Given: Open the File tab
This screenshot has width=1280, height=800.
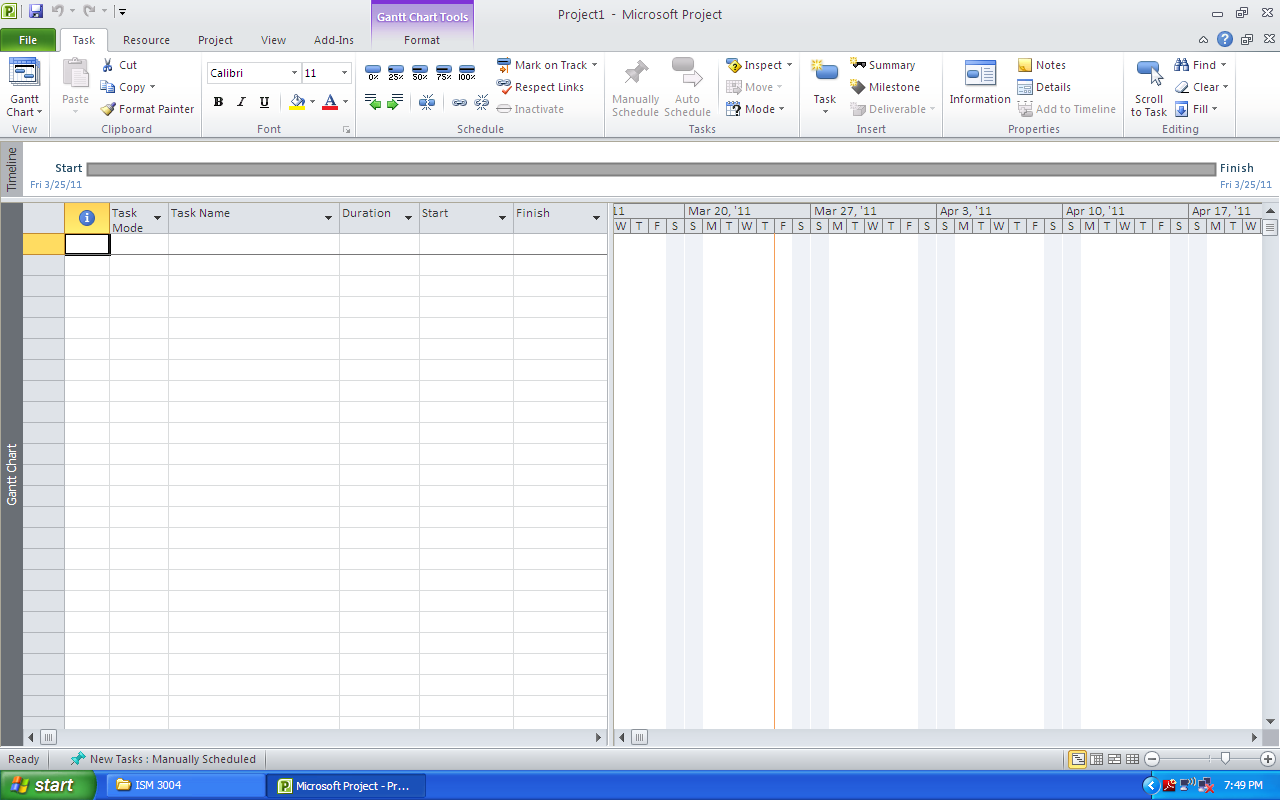Looking at the screenshot, I should click(x=28, y=40).
